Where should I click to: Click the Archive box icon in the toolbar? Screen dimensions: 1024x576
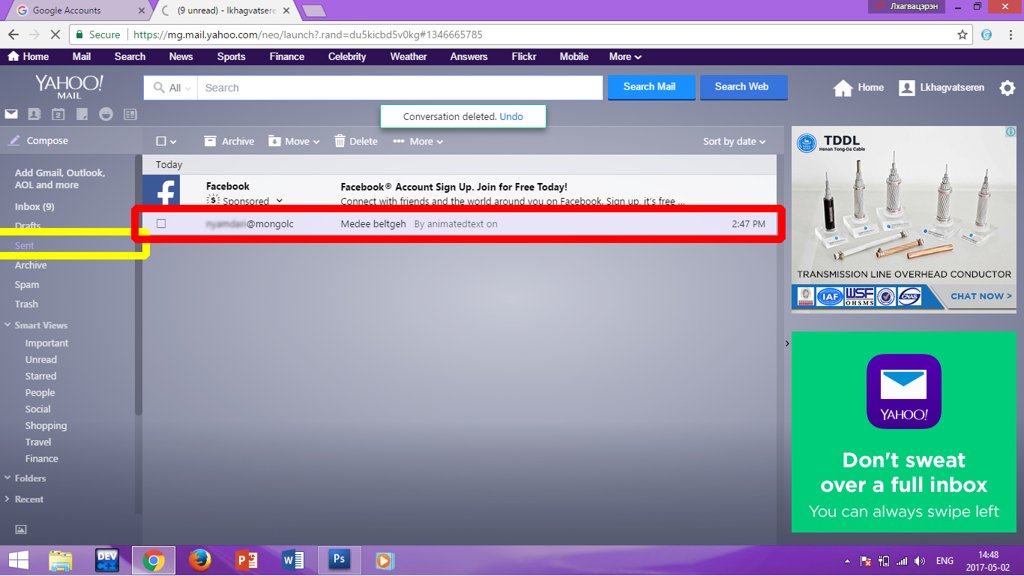coord(210,141)
